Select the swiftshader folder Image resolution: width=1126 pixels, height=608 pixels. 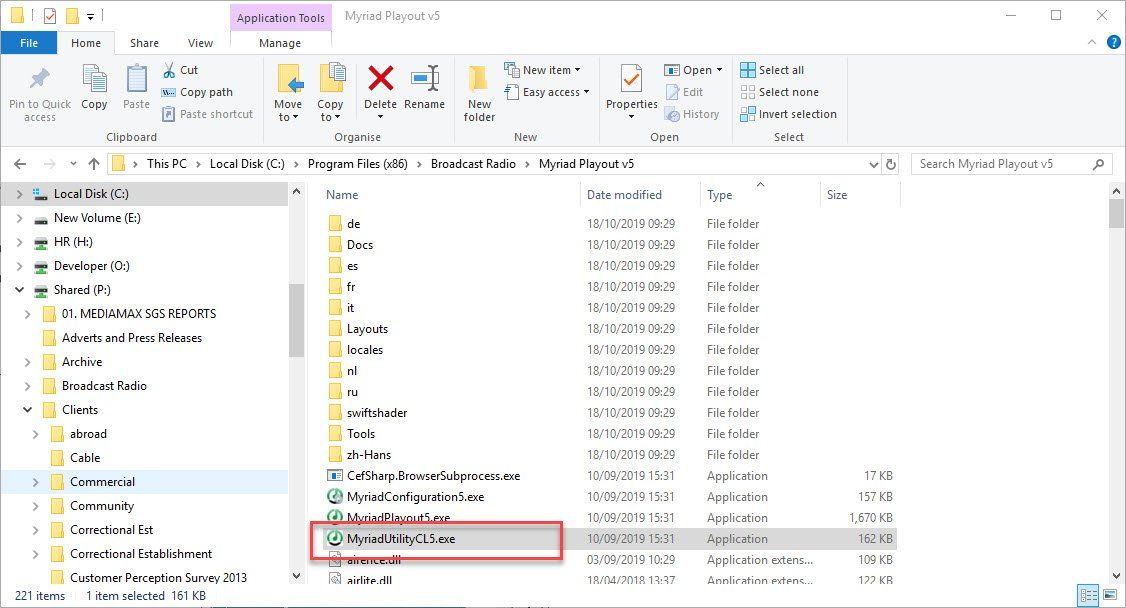coord(376,413)
